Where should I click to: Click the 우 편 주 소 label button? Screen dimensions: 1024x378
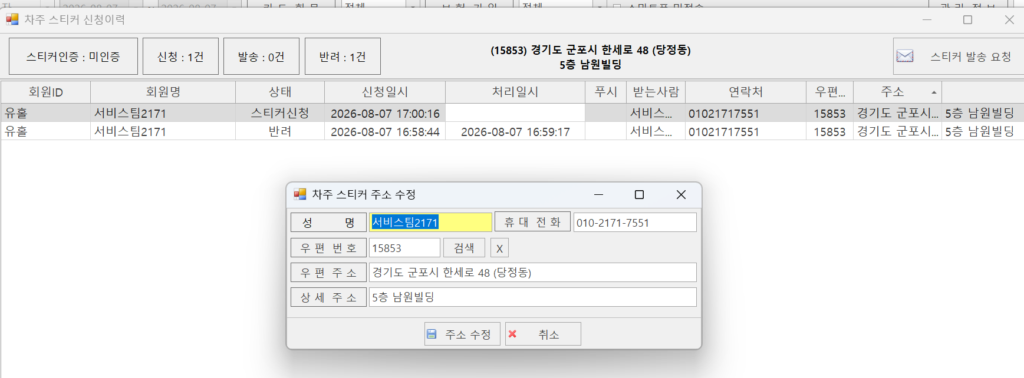tap(328, 272)
